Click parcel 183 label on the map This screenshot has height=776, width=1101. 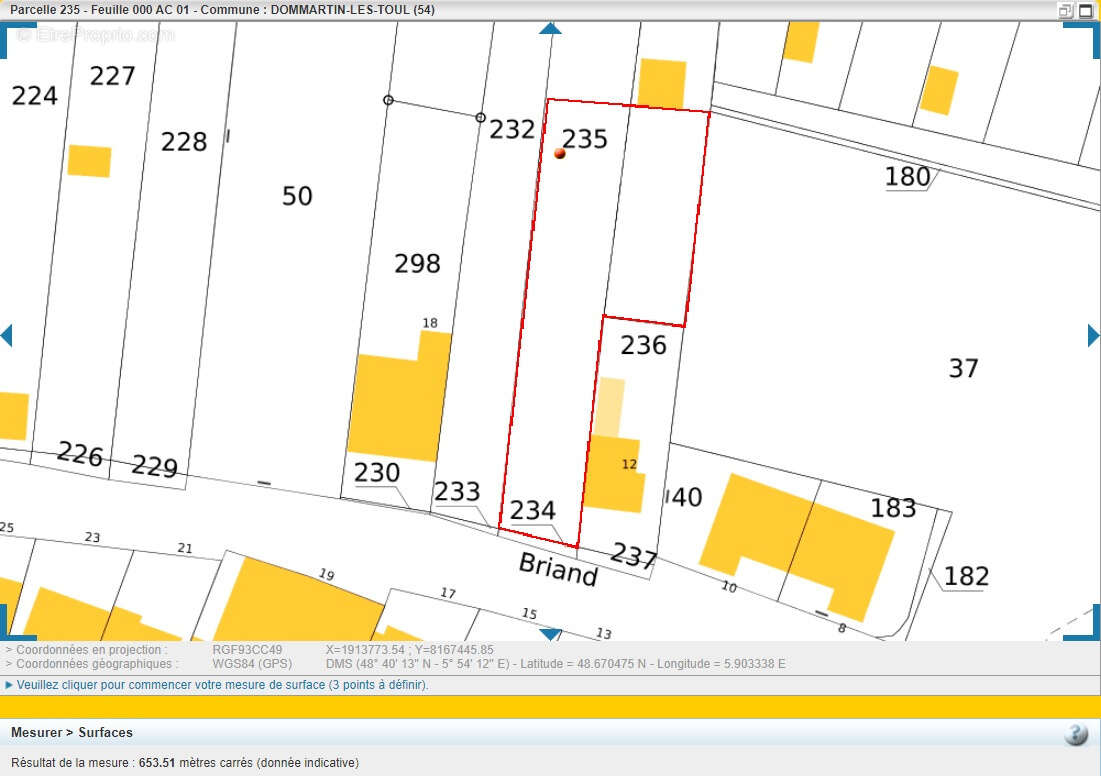[x=893, y=508]
